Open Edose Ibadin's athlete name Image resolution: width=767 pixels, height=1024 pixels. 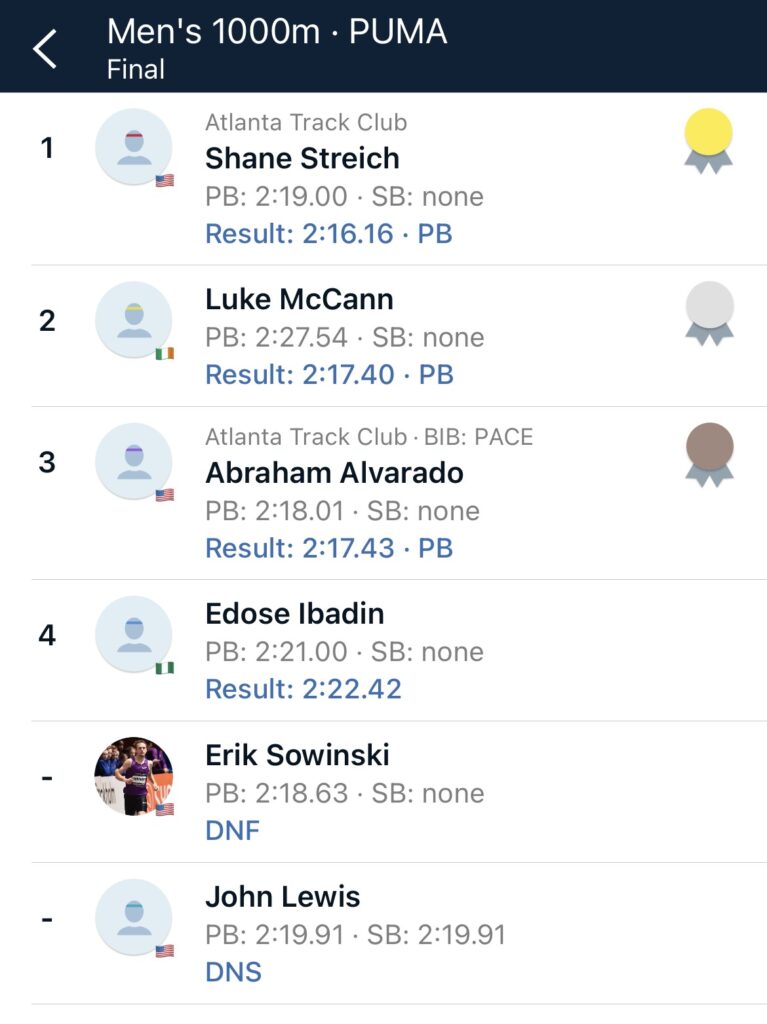click(295, 614)
